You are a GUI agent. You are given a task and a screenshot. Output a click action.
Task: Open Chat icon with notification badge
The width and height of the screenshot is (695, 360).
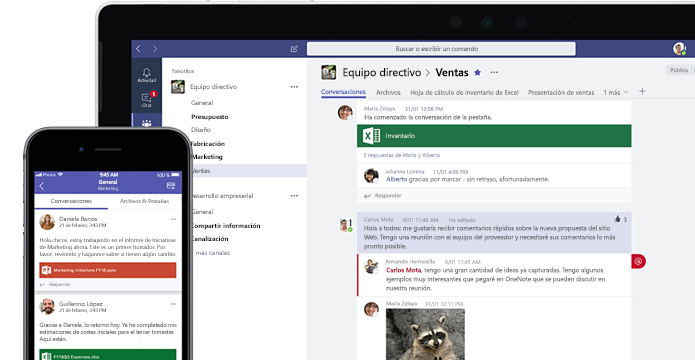click(x=147, y=100)
